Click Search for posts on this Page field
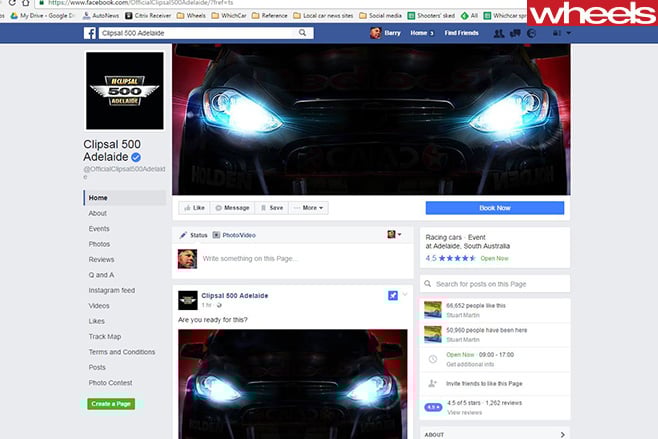 [x=495, y=284]
